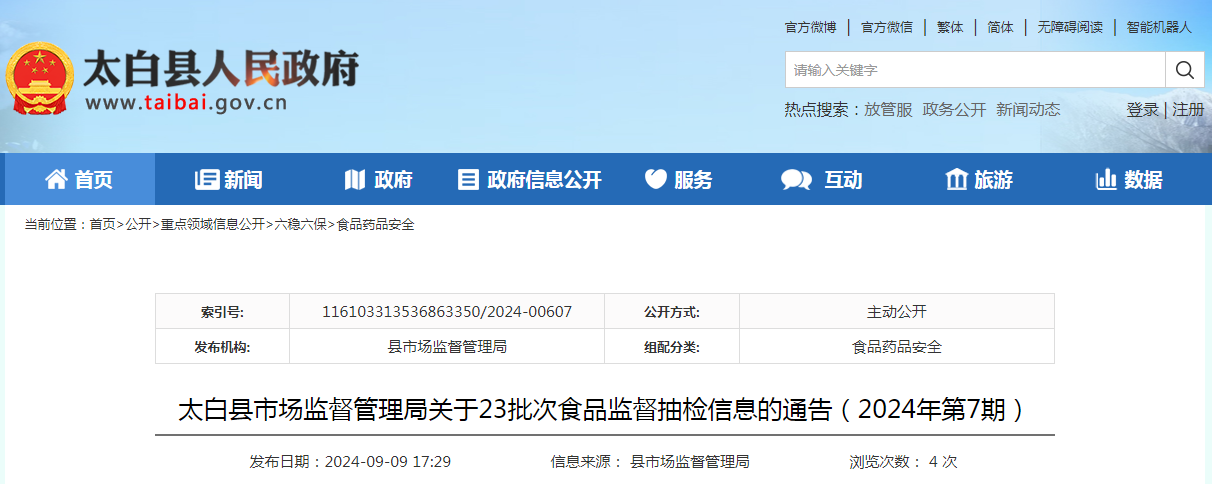The image size is (1212, 484).
Task: Click breadcrumb 公开 link
Action: pyautogui.click(x=138, y=225)
